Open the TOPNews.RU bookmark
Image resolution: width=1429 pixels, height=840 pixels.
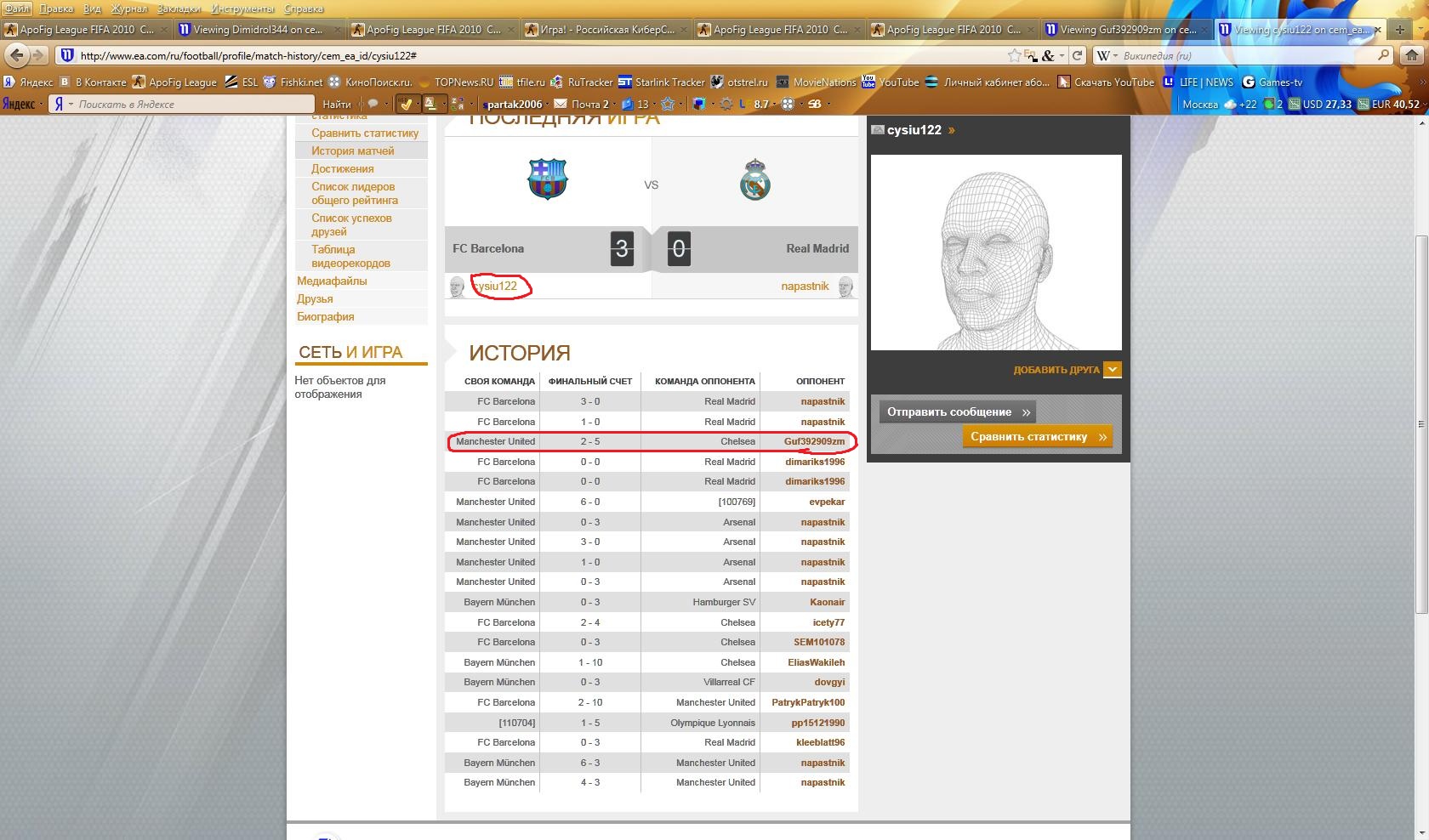[455, 82]
